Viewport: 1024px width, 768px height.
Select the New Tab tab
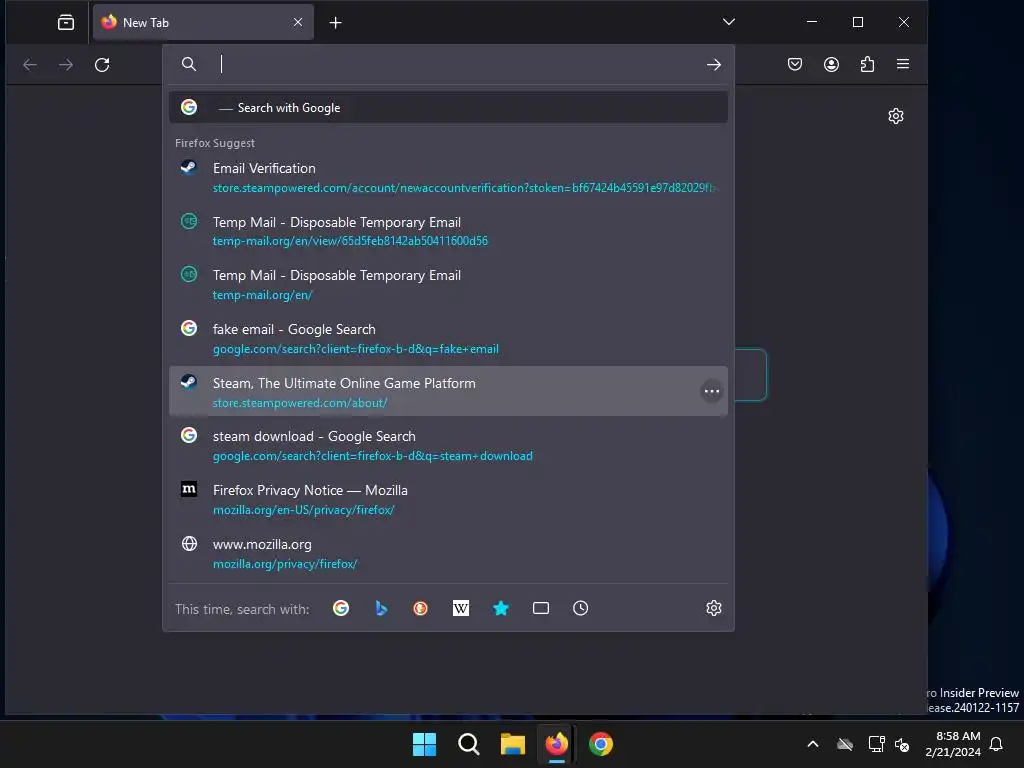tap(203, 23)
